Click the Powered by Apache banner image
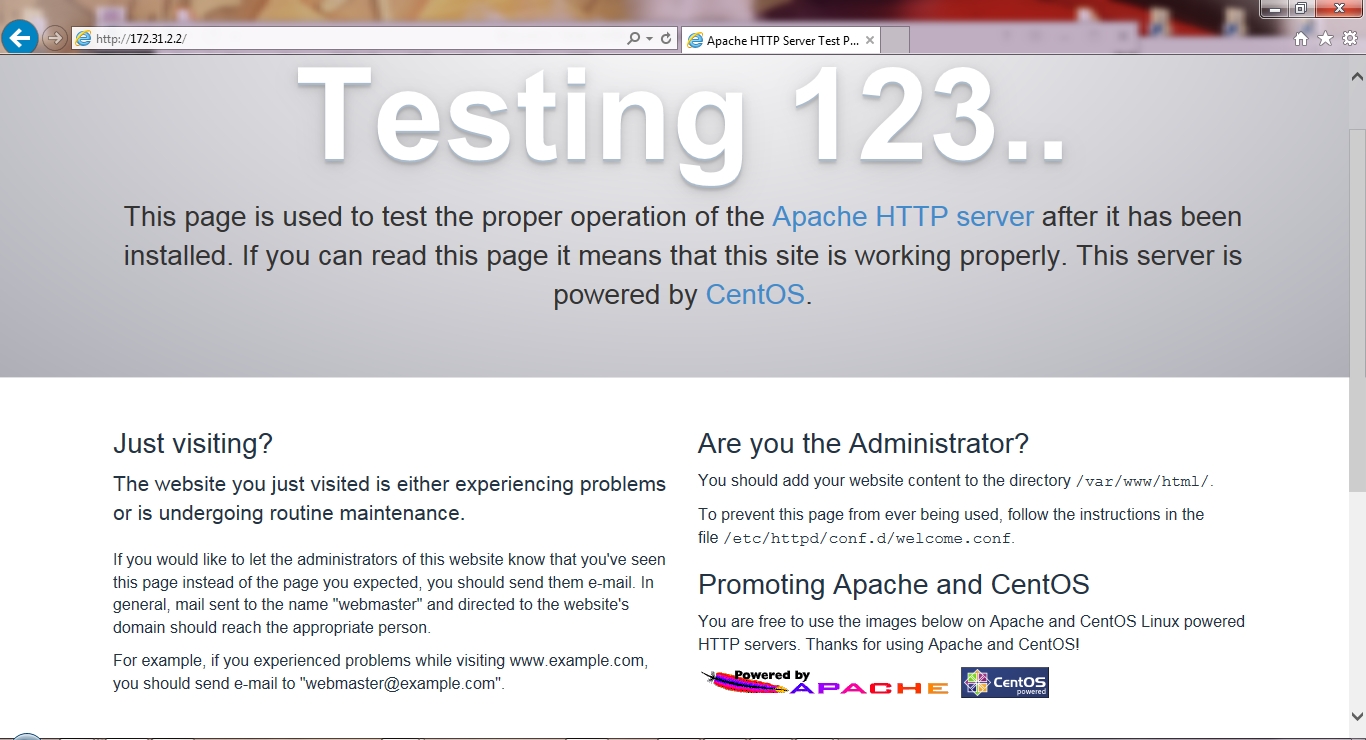Screen dimensions: 1366x740 (825, 683)
